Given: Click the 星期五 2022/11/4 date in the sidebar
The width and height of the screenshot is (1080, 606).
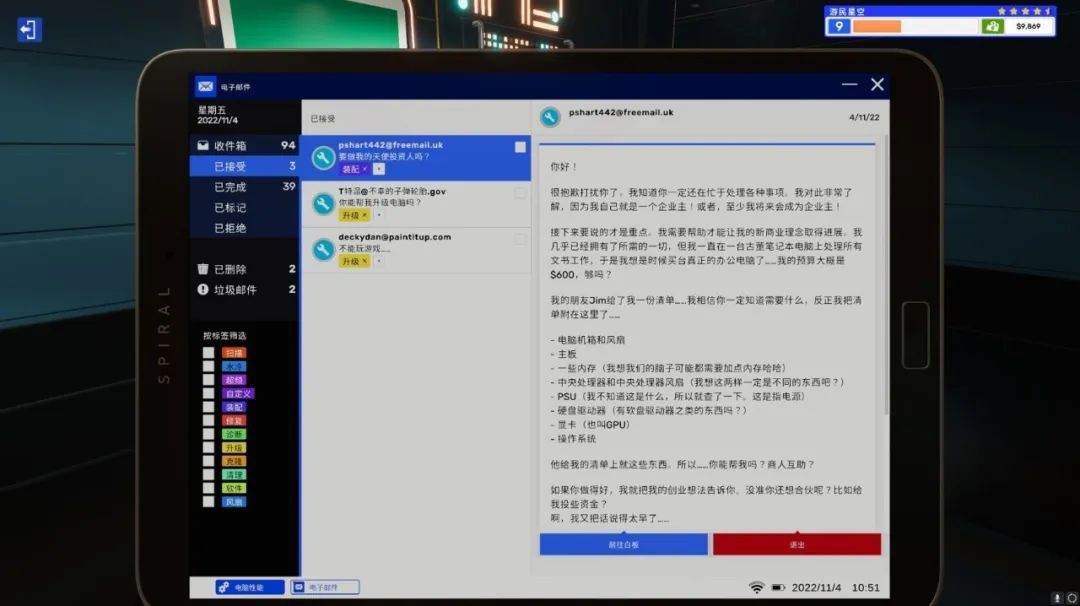Looking at the screenshot, I should tap(218, 115).
